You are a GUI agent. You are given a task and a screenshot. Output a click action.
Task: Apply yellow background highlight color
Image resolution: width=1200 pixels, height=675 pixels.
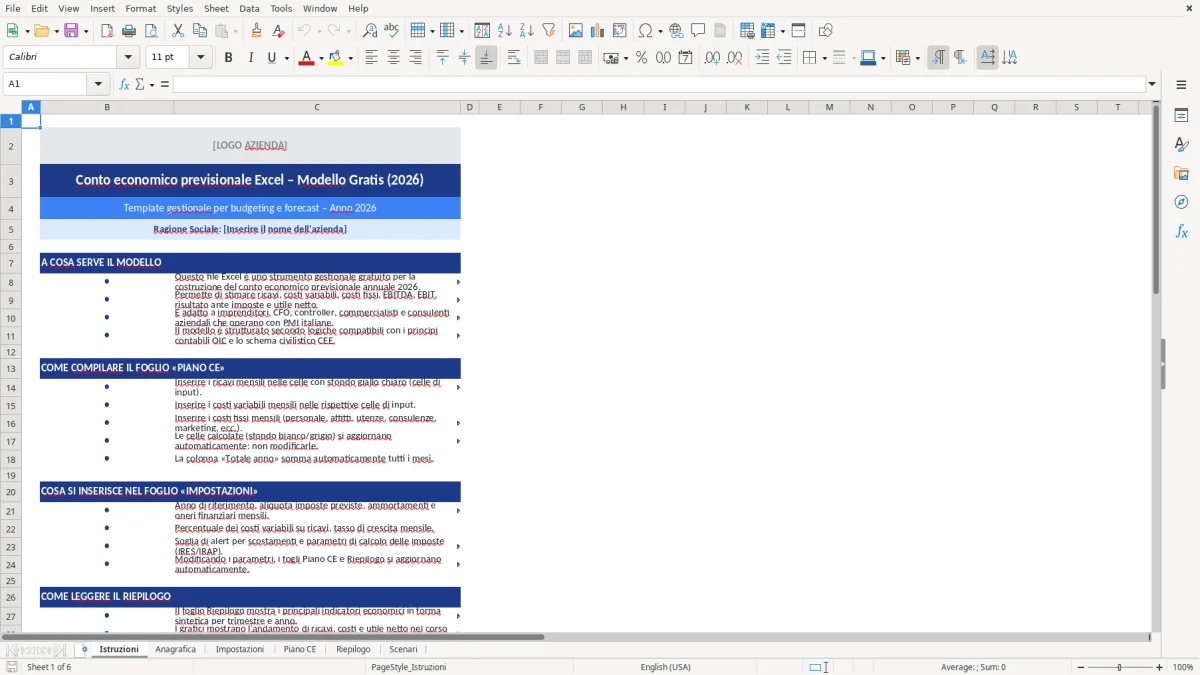pos(336,58)
